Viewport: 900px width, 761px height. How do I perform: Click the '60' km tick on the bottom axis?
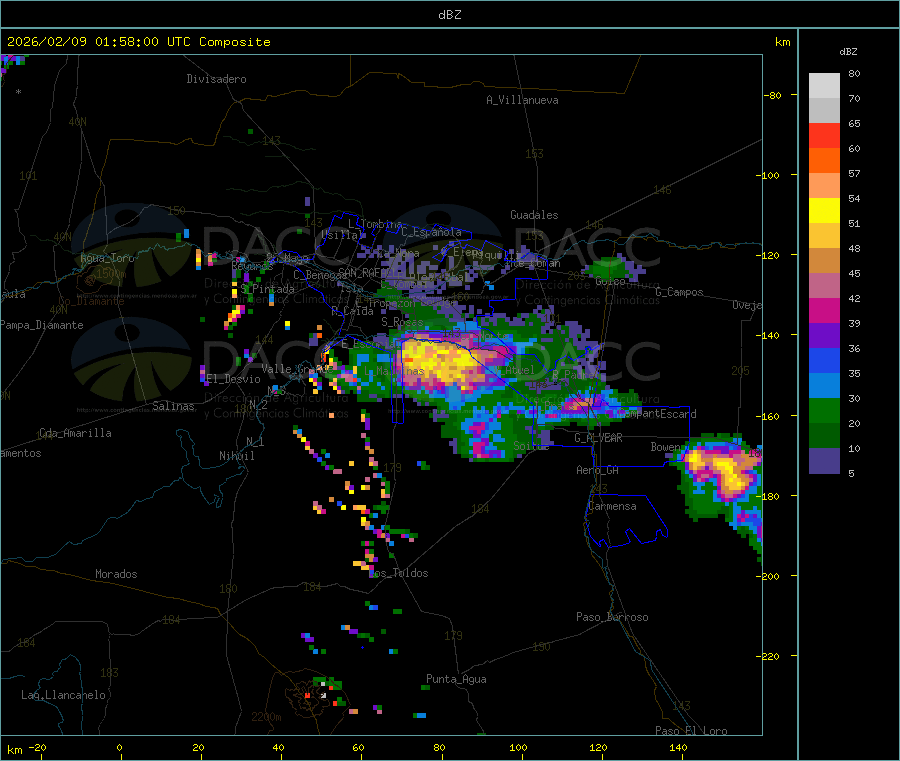[358, 747]
